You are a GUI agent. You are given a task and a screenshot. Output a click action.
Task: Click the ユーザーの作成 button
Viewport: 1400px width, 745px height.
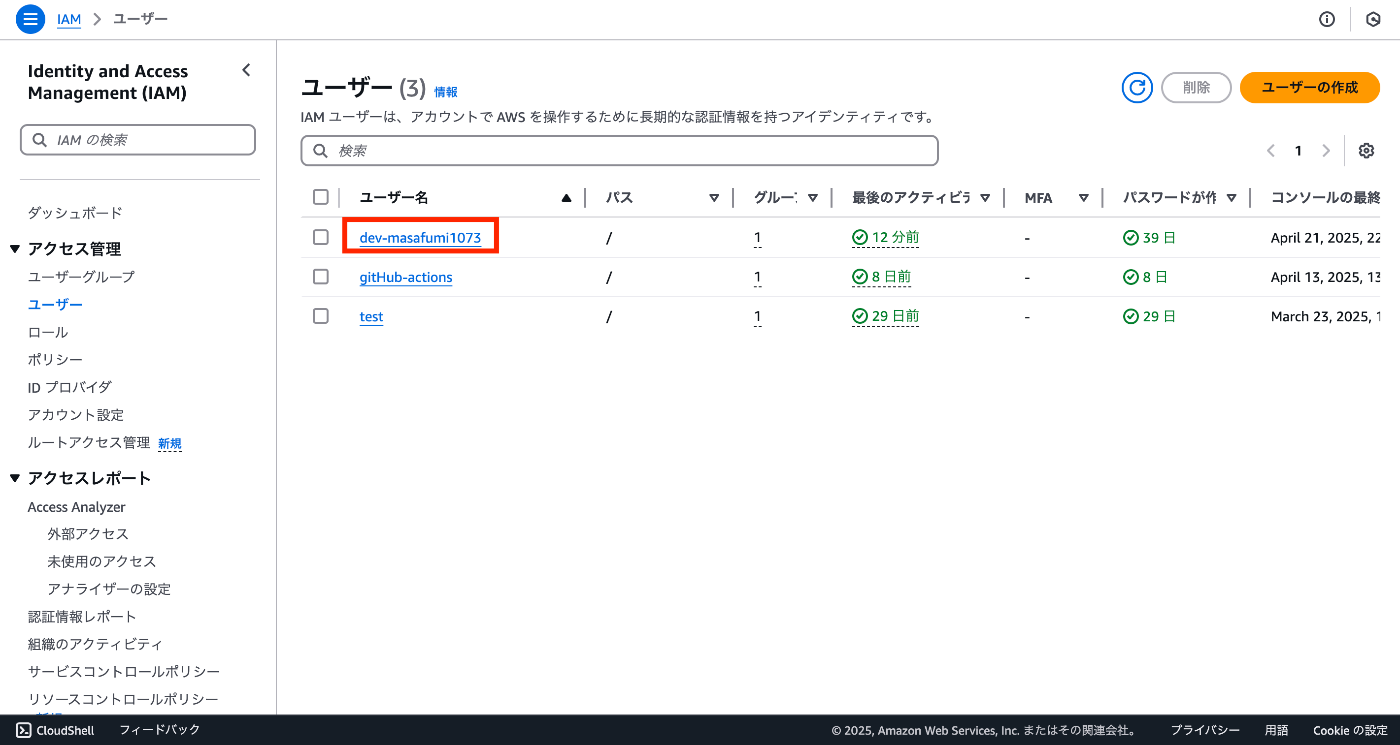point(1310,88)
